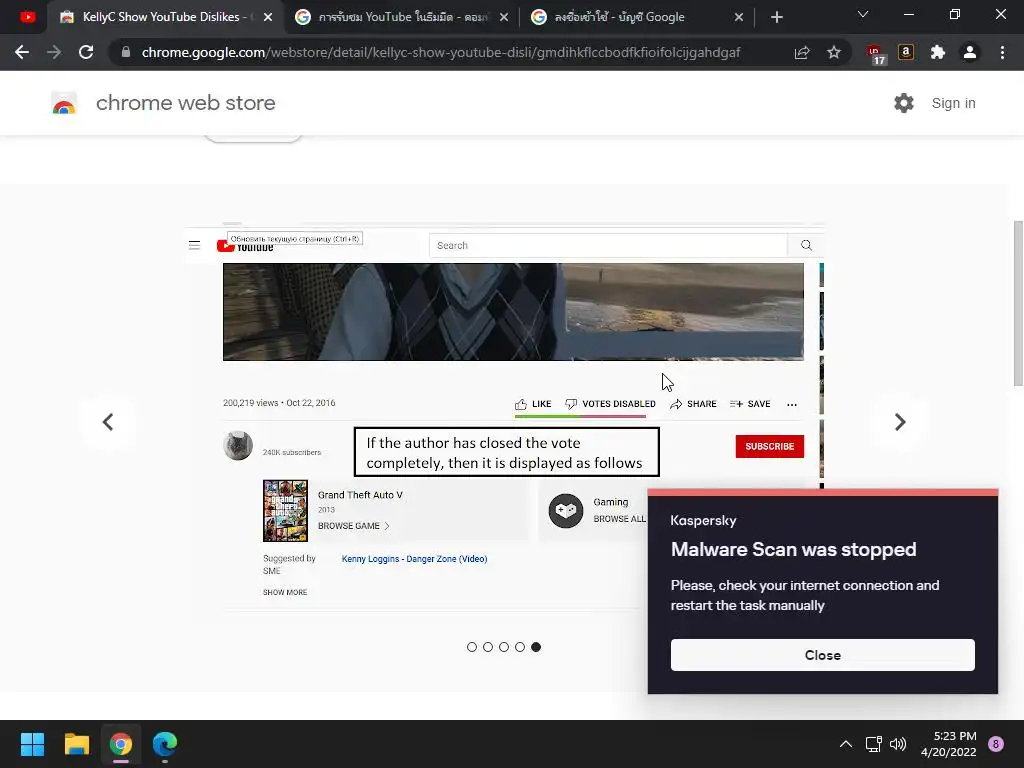Click the chrome web store title
The width and height of the screenshot is (1024, 768).
pos(185,103)
